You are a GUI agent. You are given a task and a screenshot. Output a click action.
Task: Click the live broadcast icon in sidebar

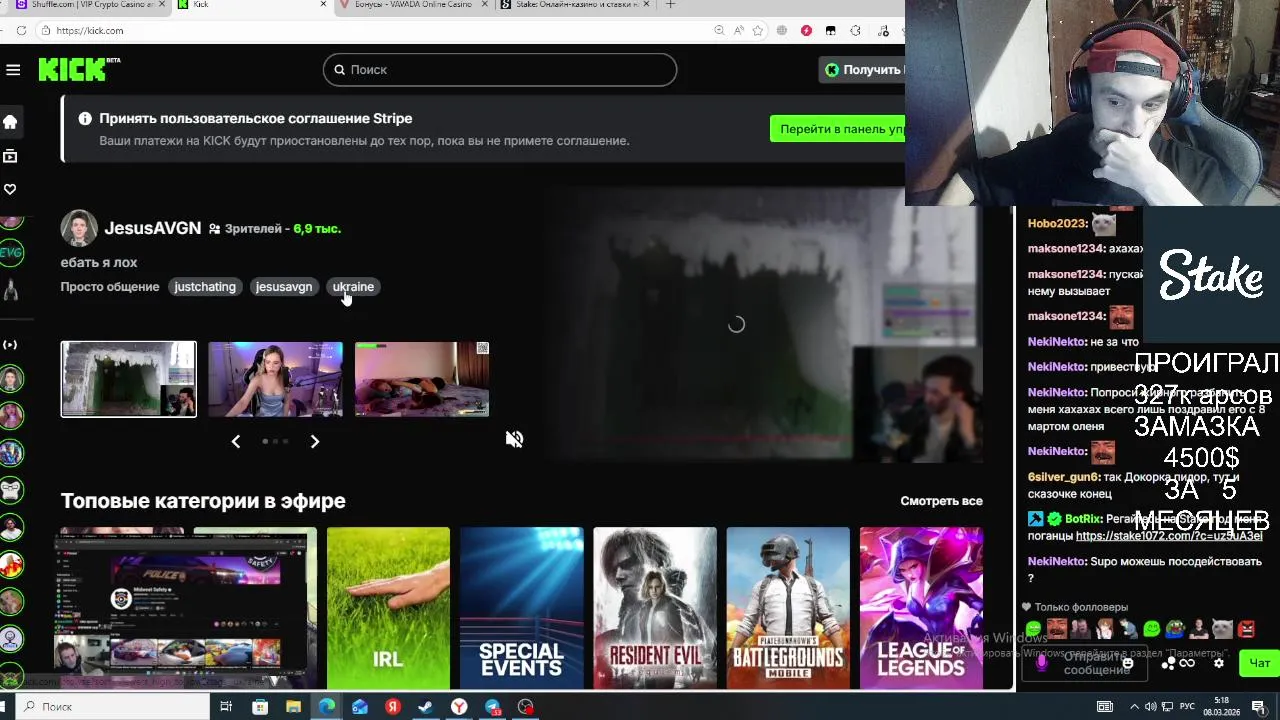click(10, 345)
